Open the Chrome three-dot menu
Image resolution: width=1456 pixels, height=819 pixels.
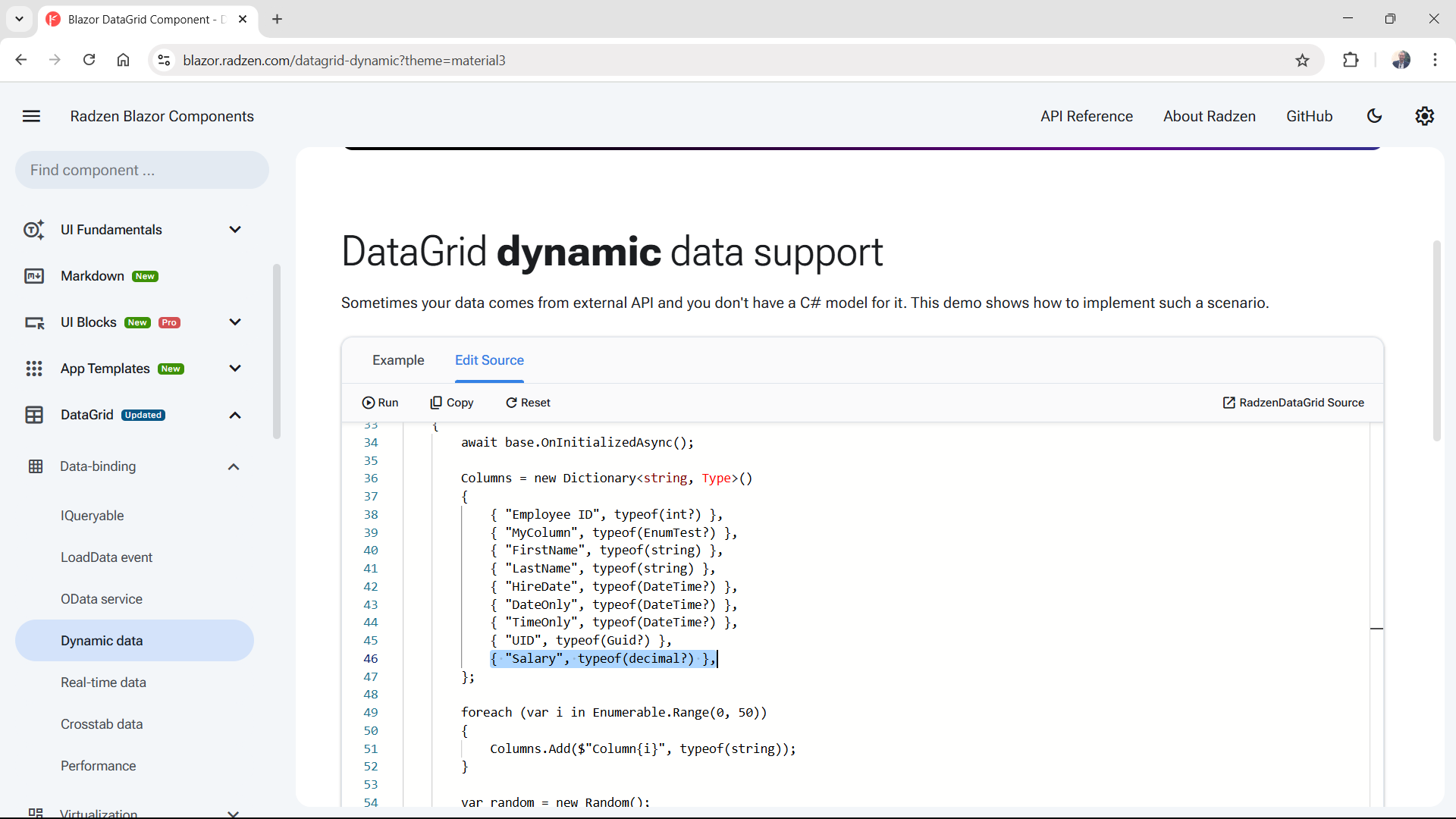coord(1435,60)
